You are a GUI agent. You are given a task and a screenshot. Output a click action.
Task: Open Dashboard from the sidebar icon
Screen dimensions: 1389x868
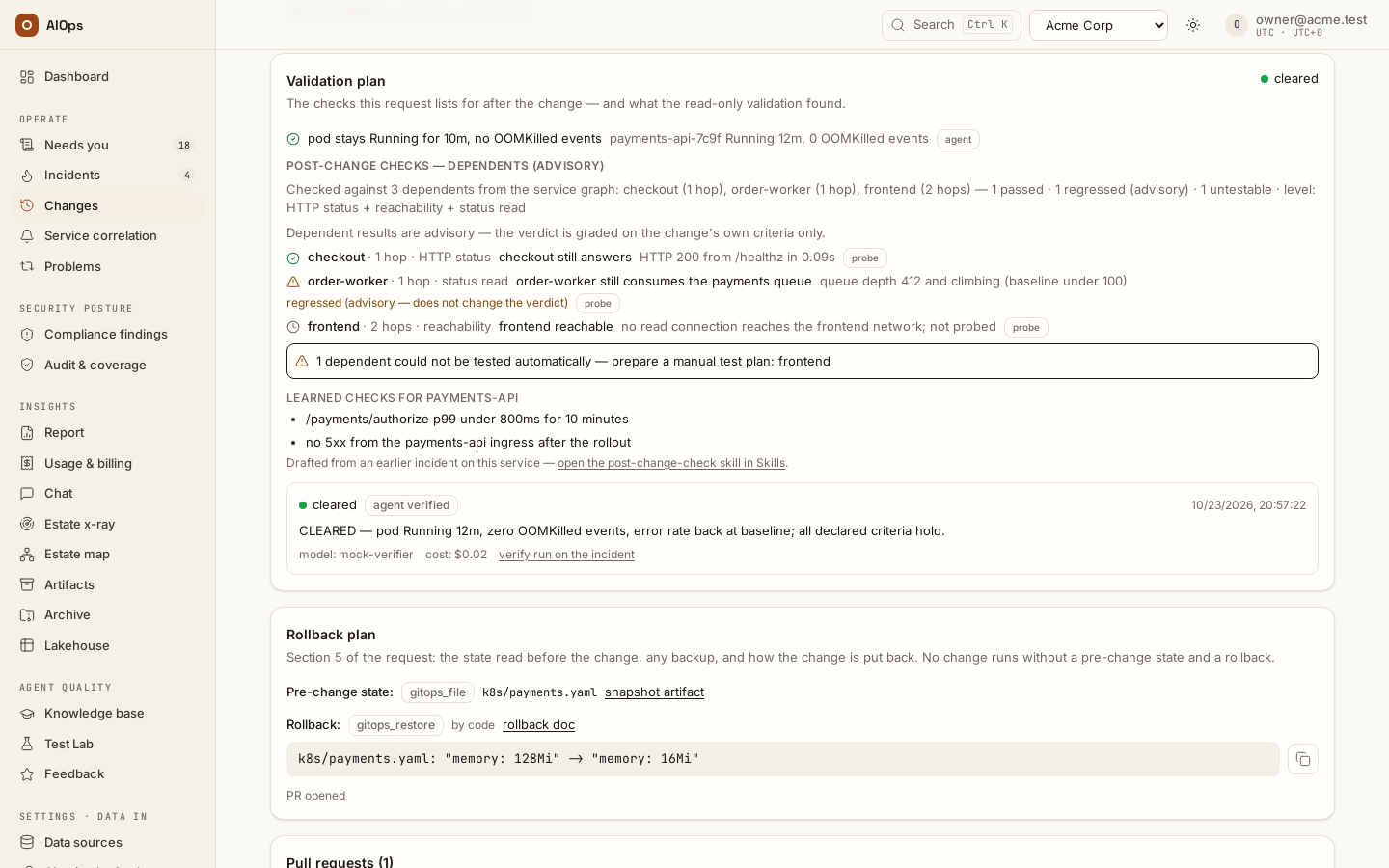pos(27,77)
